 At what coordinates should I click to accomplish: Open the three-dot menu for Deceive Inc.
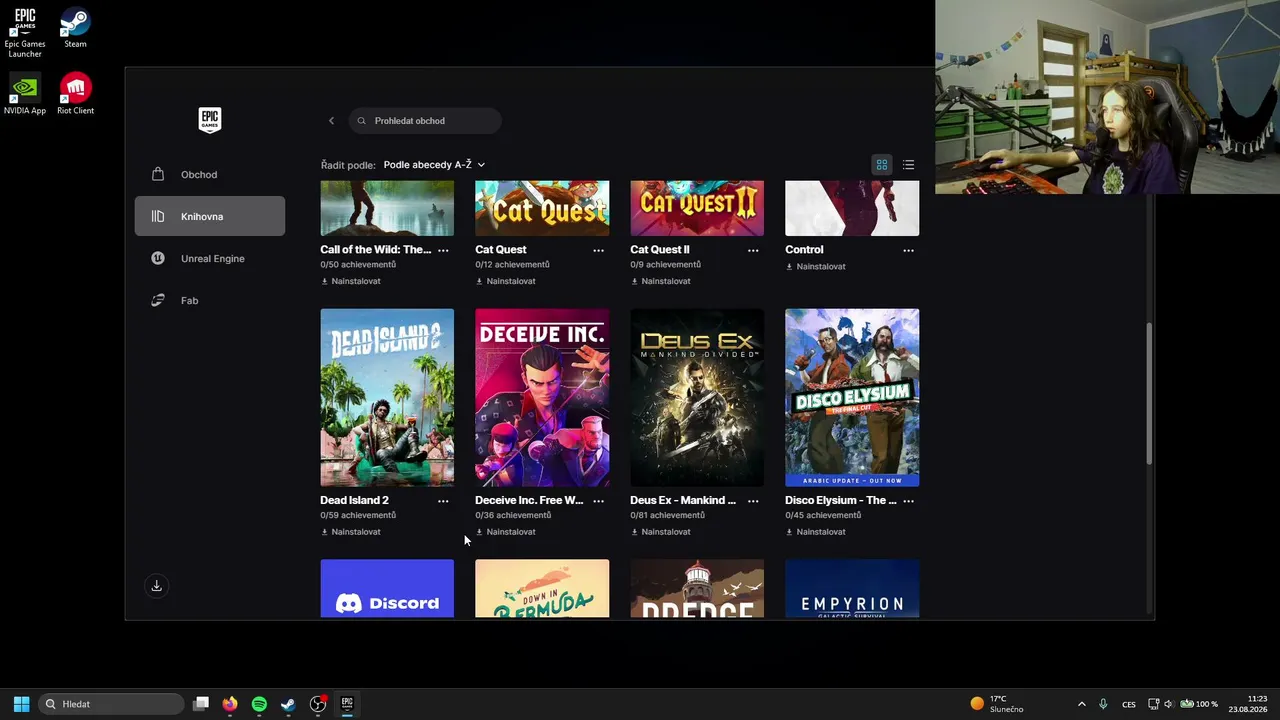598,501
